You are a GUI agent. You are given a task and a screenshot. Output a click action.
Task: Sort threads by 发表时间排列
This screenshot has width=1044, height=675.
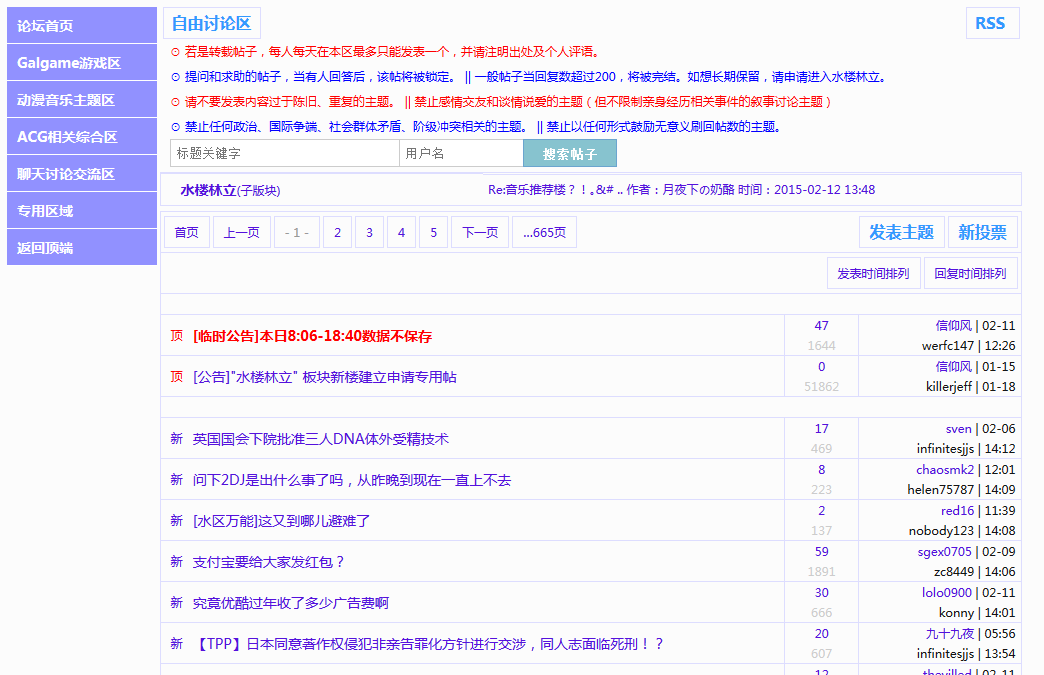pos(874,274)
